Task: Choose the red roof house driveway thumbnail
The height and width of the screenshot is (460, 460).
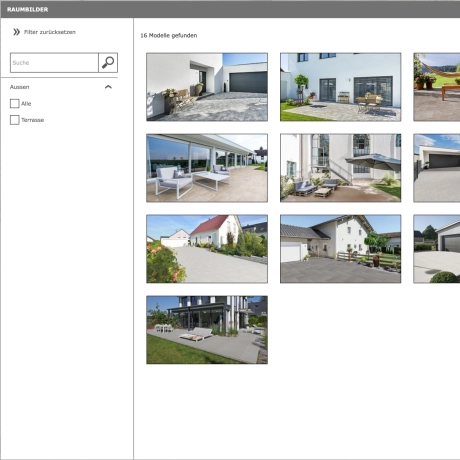Action: [x=207, y=249]
